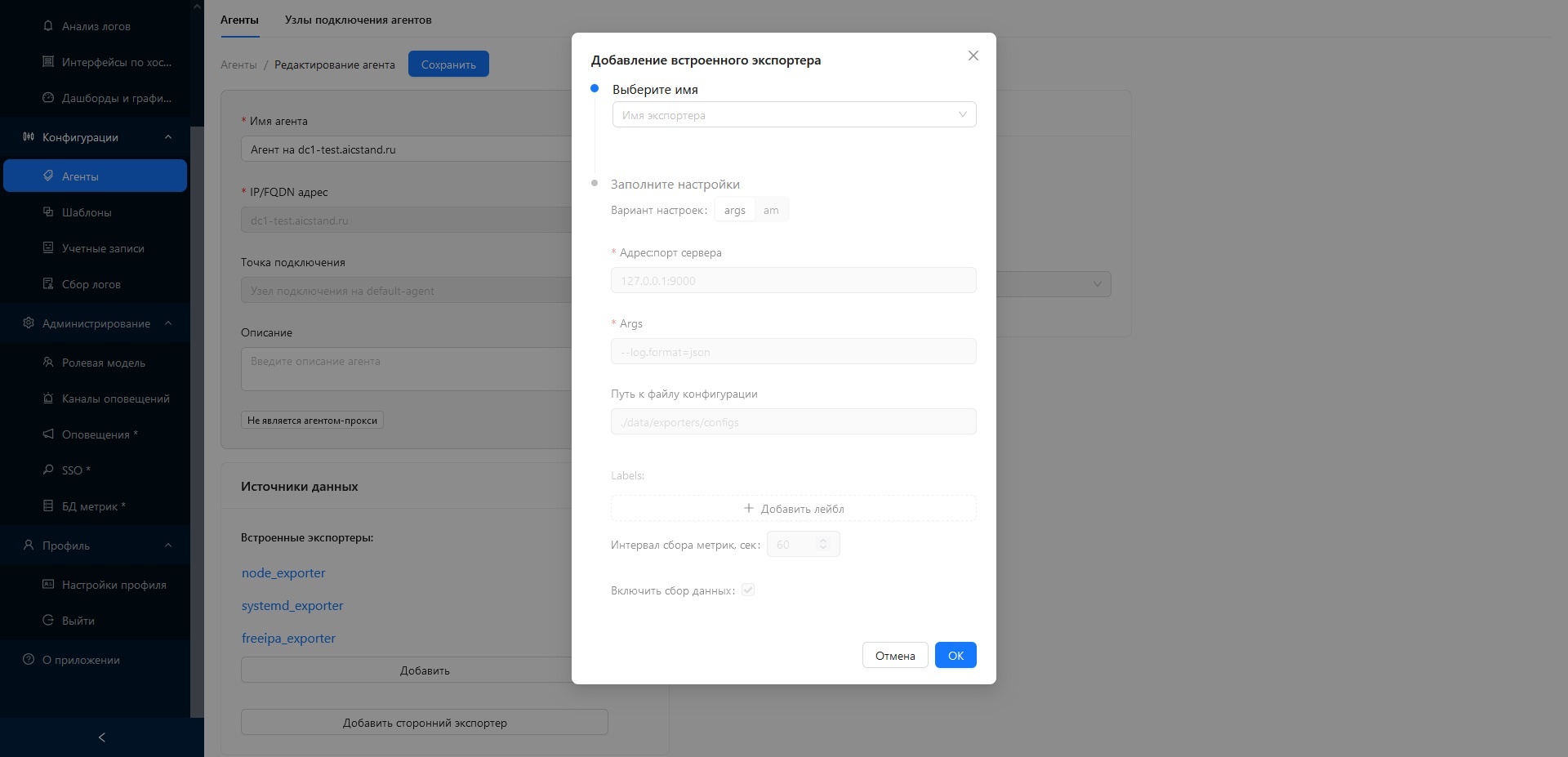This screenshot has height=757, width=1568.
Task: Open the Шаблоны sidebar icon
Action: click(48, 212)
